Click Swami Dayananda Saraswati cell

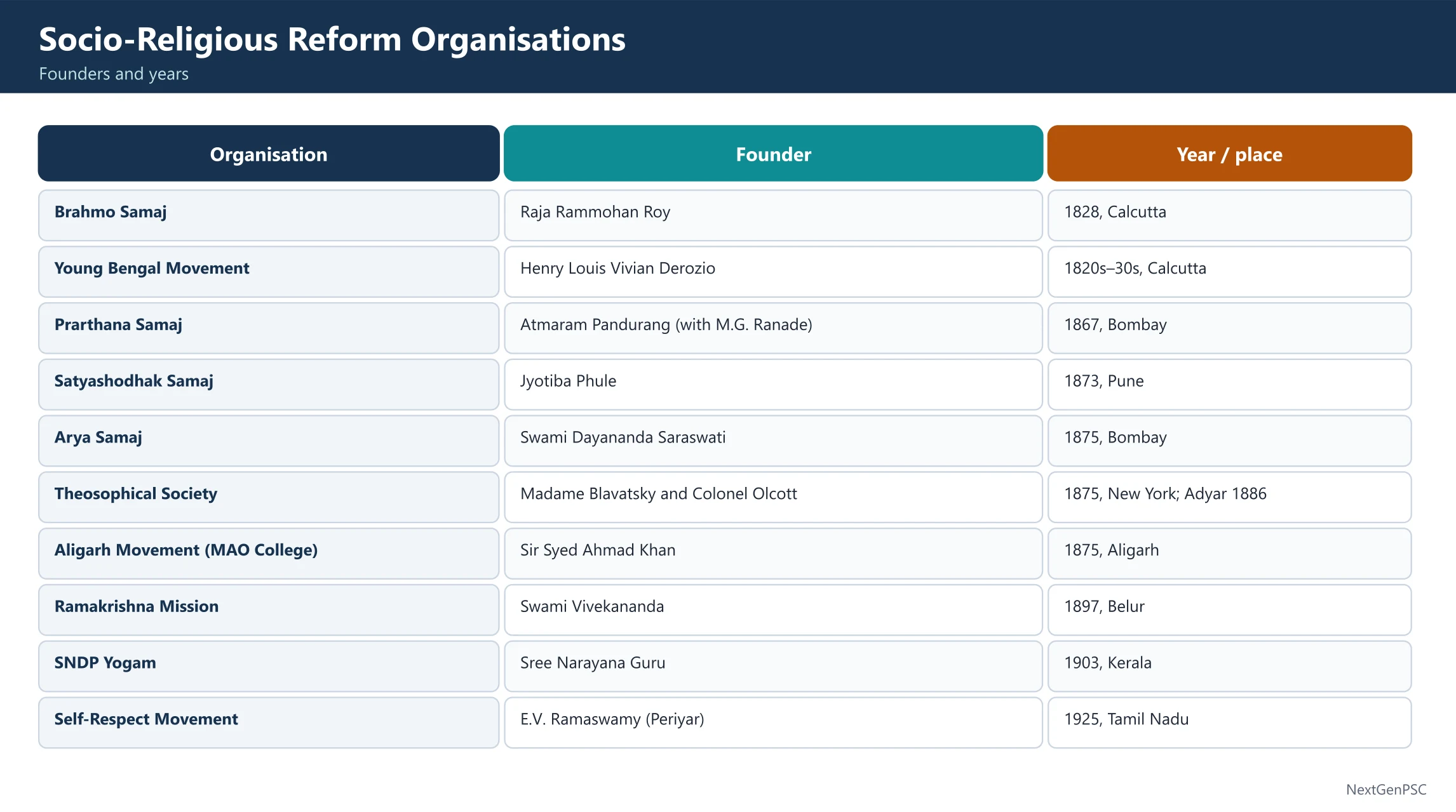point(773,441)
